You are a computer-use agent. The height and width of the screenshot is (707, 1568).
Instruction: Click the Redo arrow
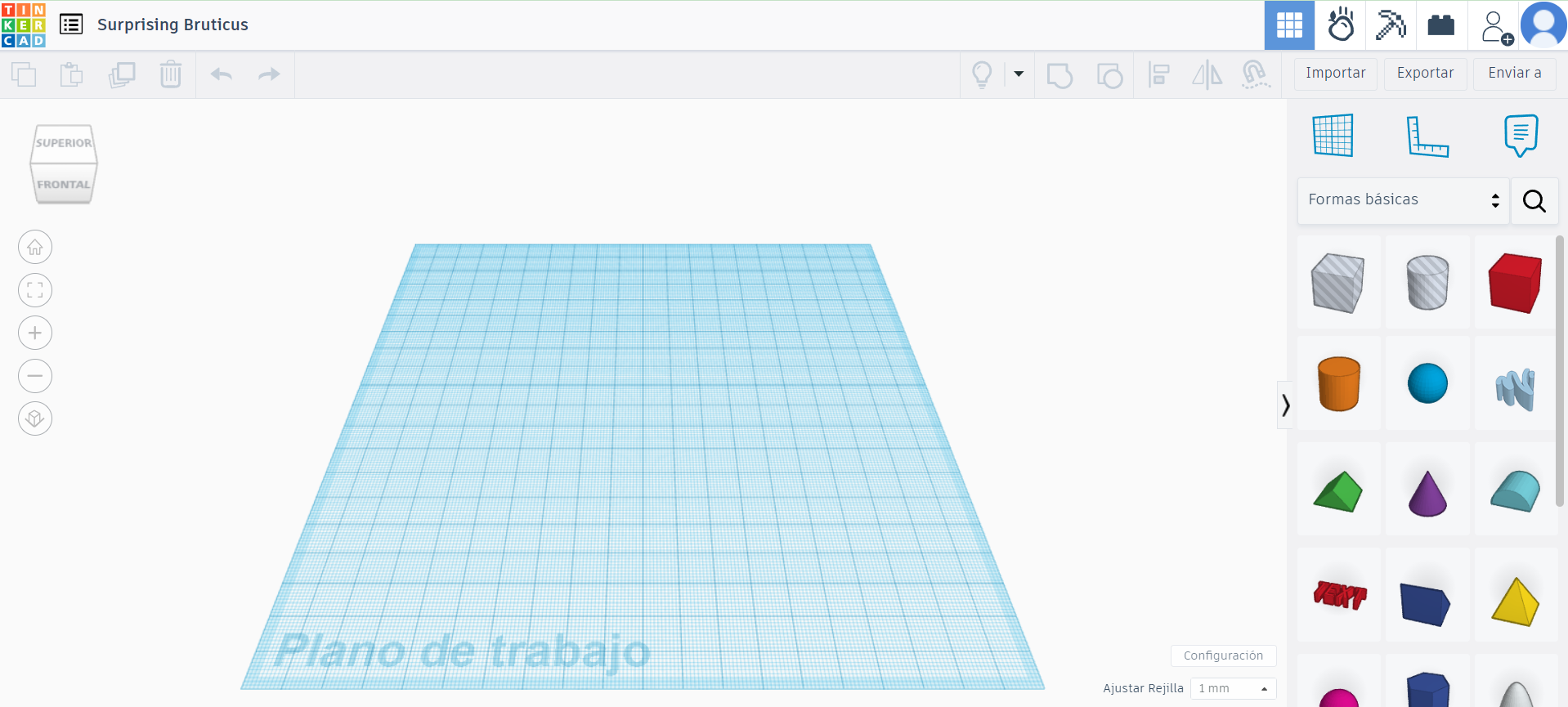[x=269, y=74]
